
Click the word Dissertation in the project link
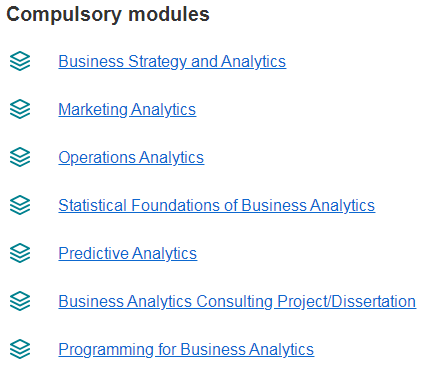click(x=374, y=301)
